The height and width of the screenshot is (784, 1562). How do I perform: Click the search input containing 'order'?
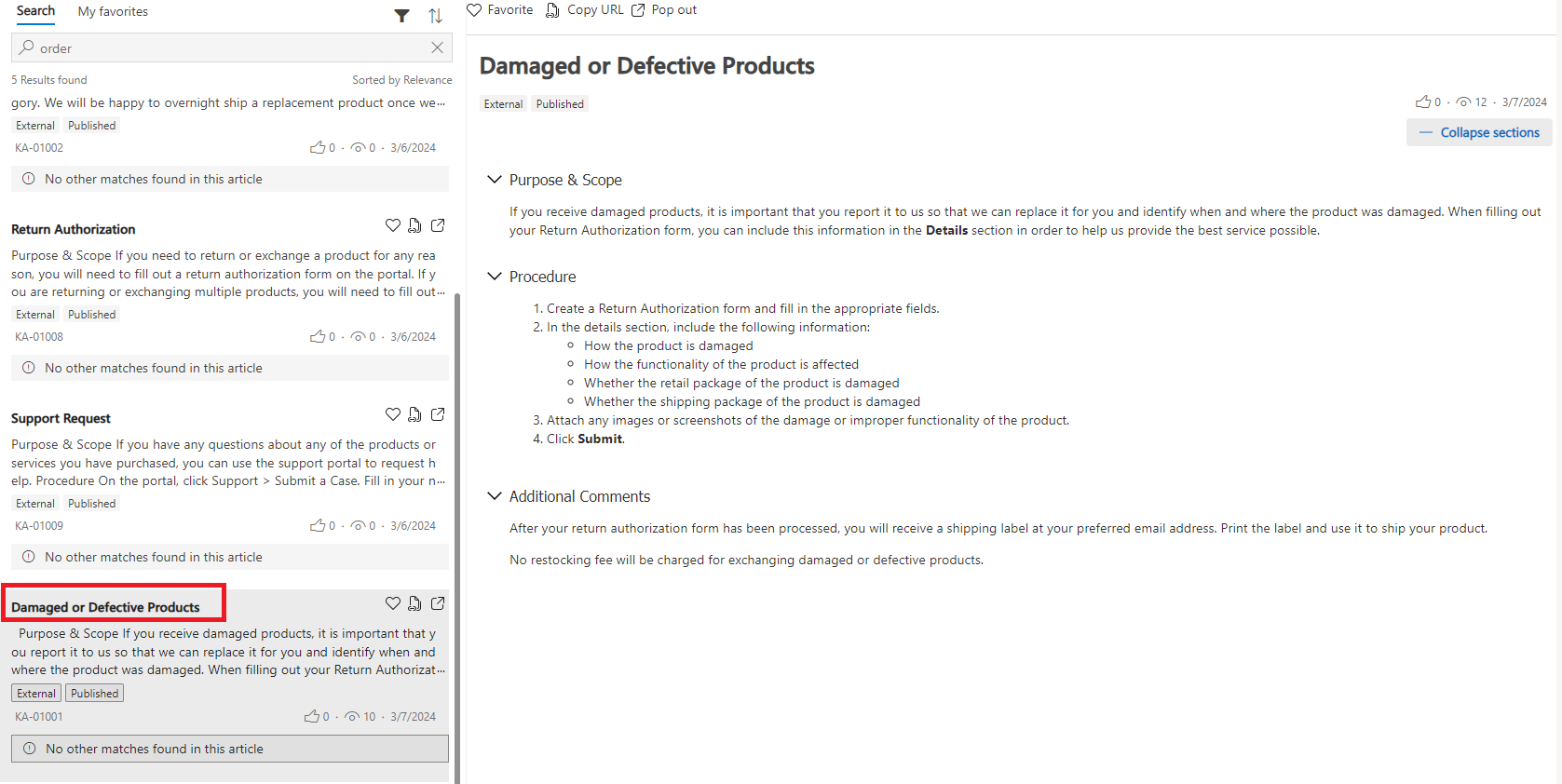tap(232, 47)
